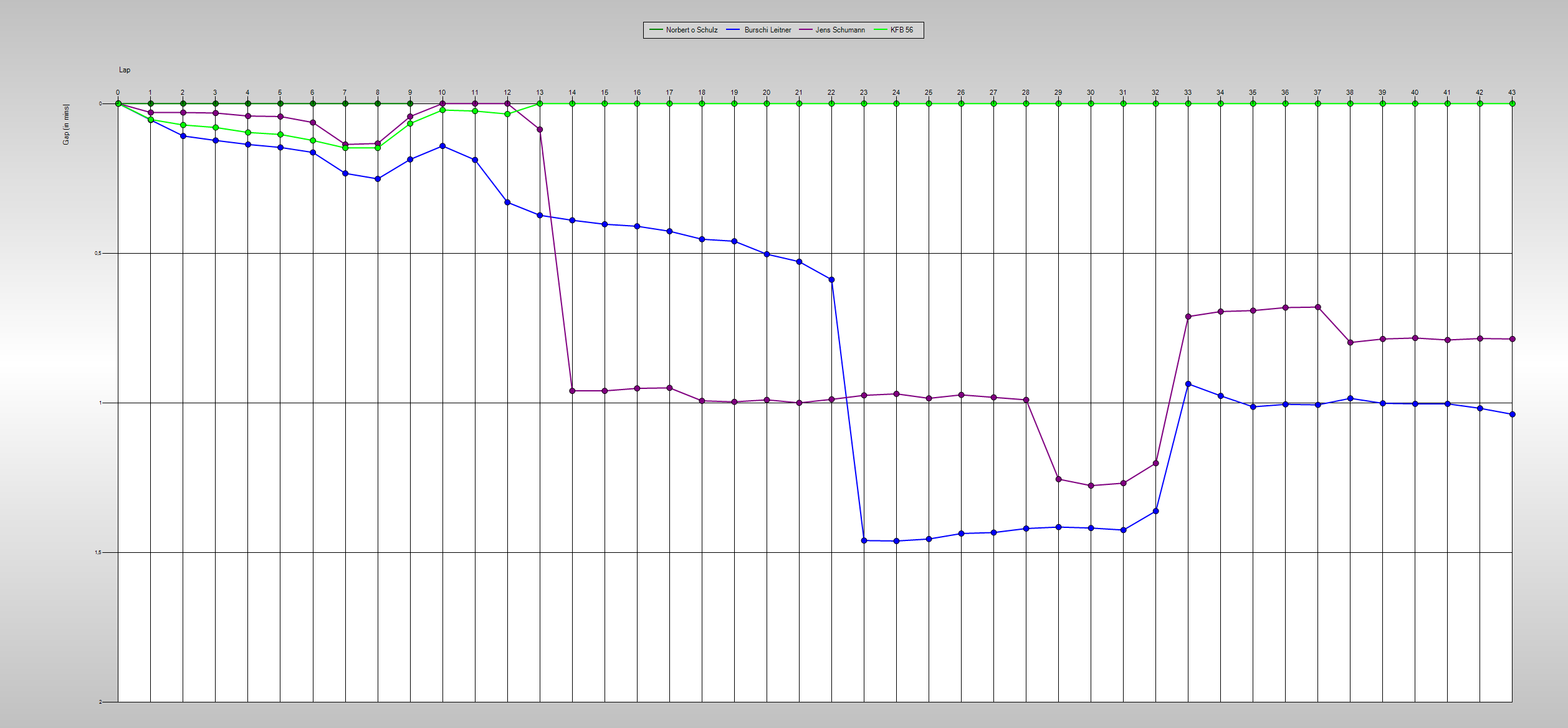The height and width of the screenshot is (728, 1568).
Task: Click the lap number 29 label
Action: pyautogui.click(x=1058, y=92)
